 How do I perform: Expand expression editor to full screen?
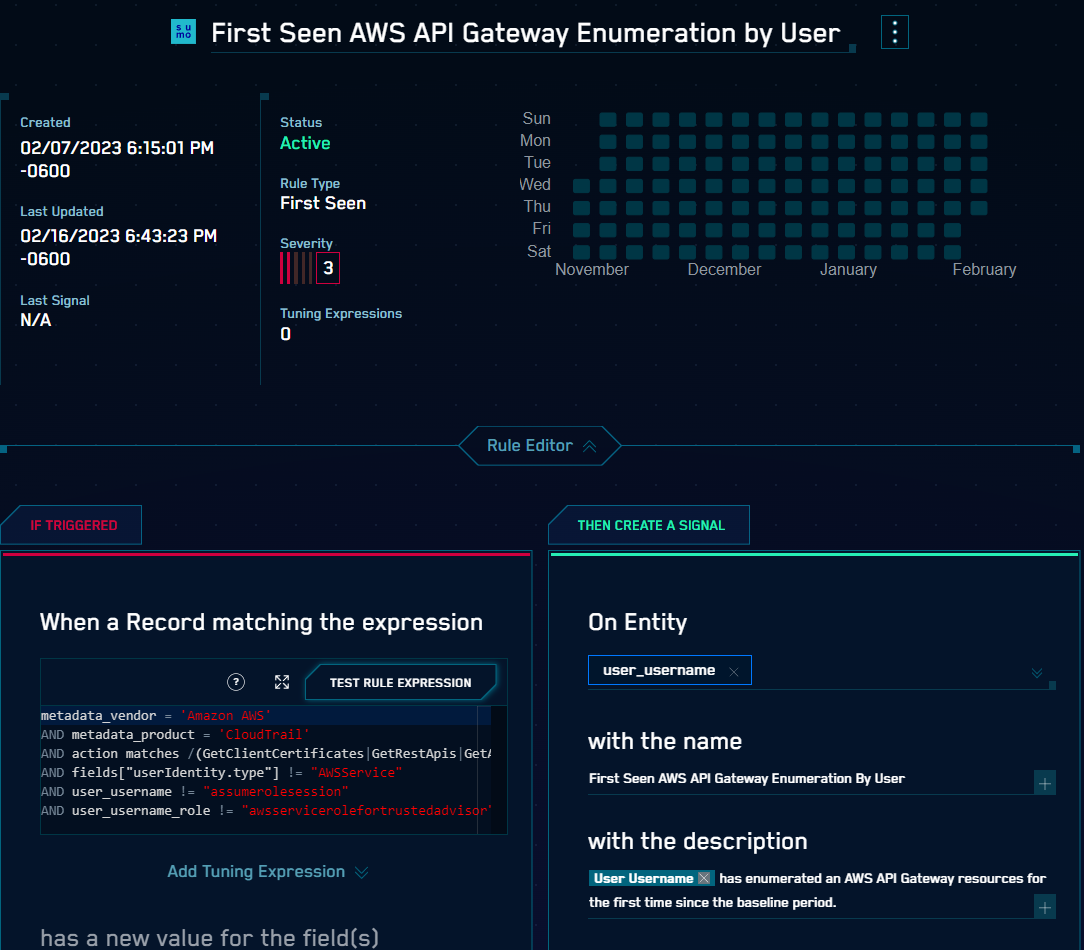[x=282, y=682]
